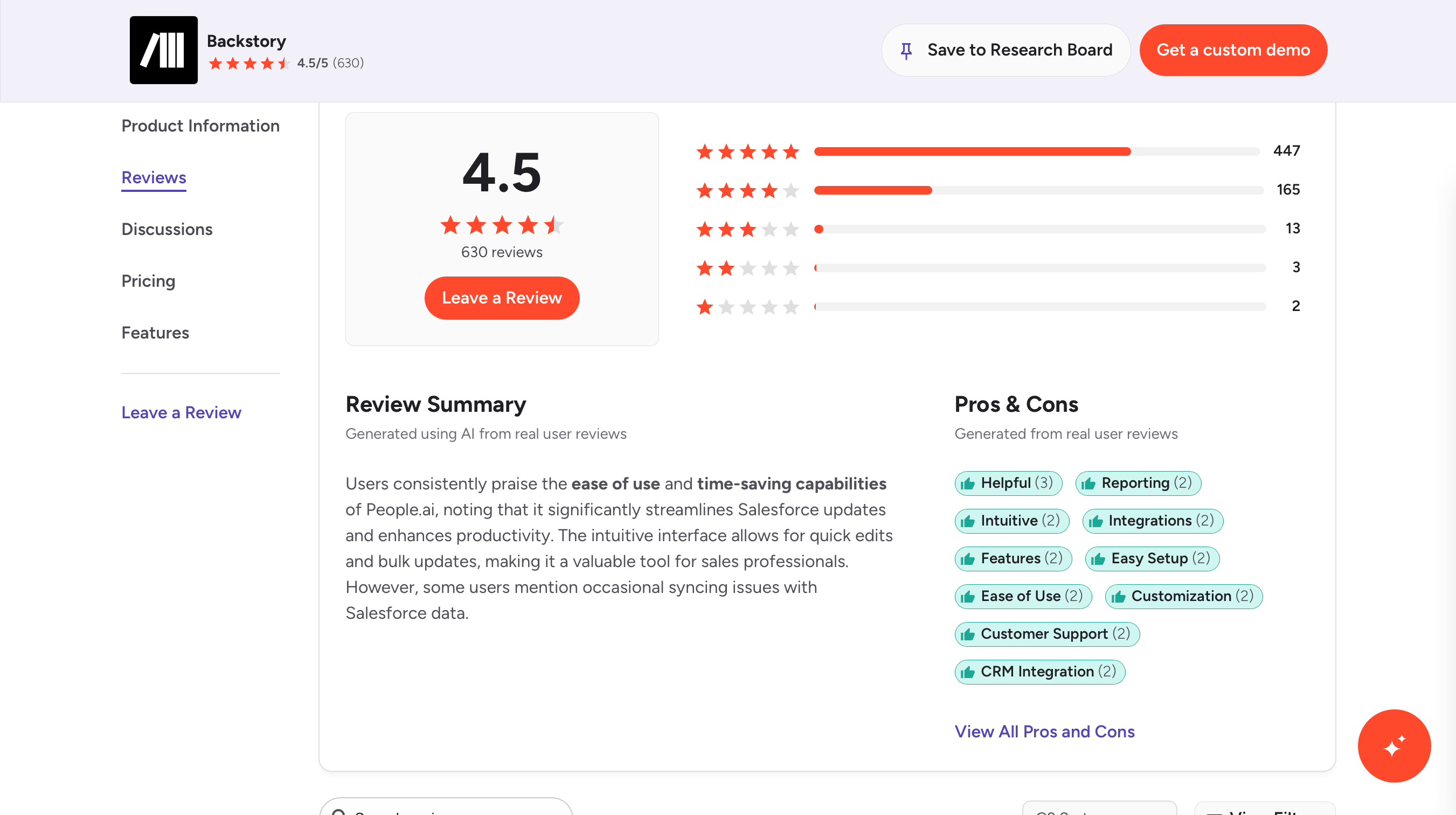1456x815 pixels.
Task: Click the pin icon beside Save to Research Board
Action: [906, 50]
